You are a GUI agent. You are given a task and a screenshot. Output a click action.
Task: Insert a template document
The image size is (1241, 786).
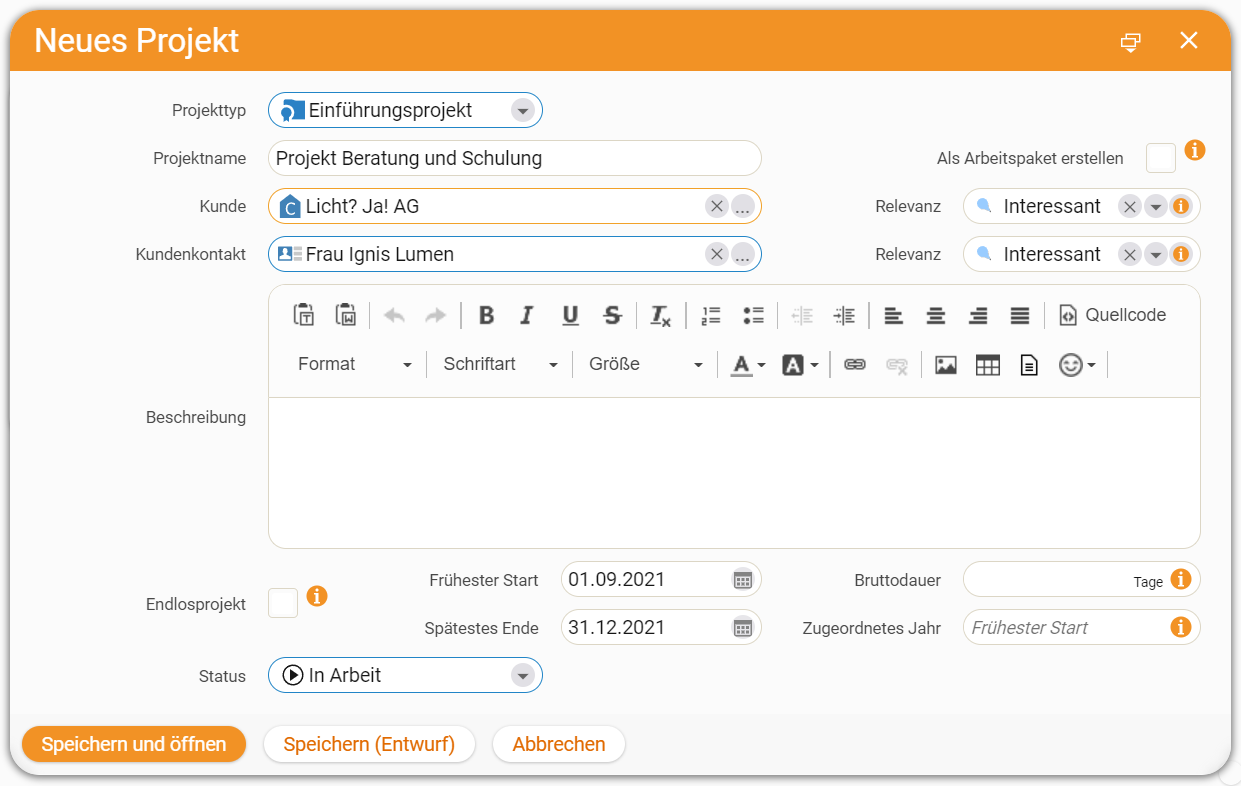[x=1029, y=365]
